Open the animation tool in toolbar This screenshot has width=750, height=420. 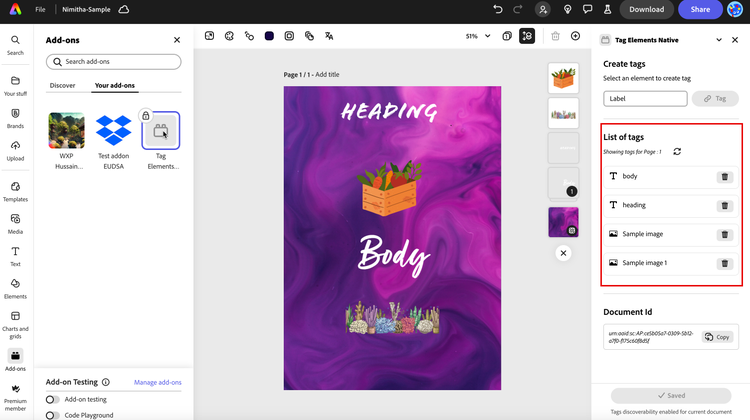[x=249, y=36]
